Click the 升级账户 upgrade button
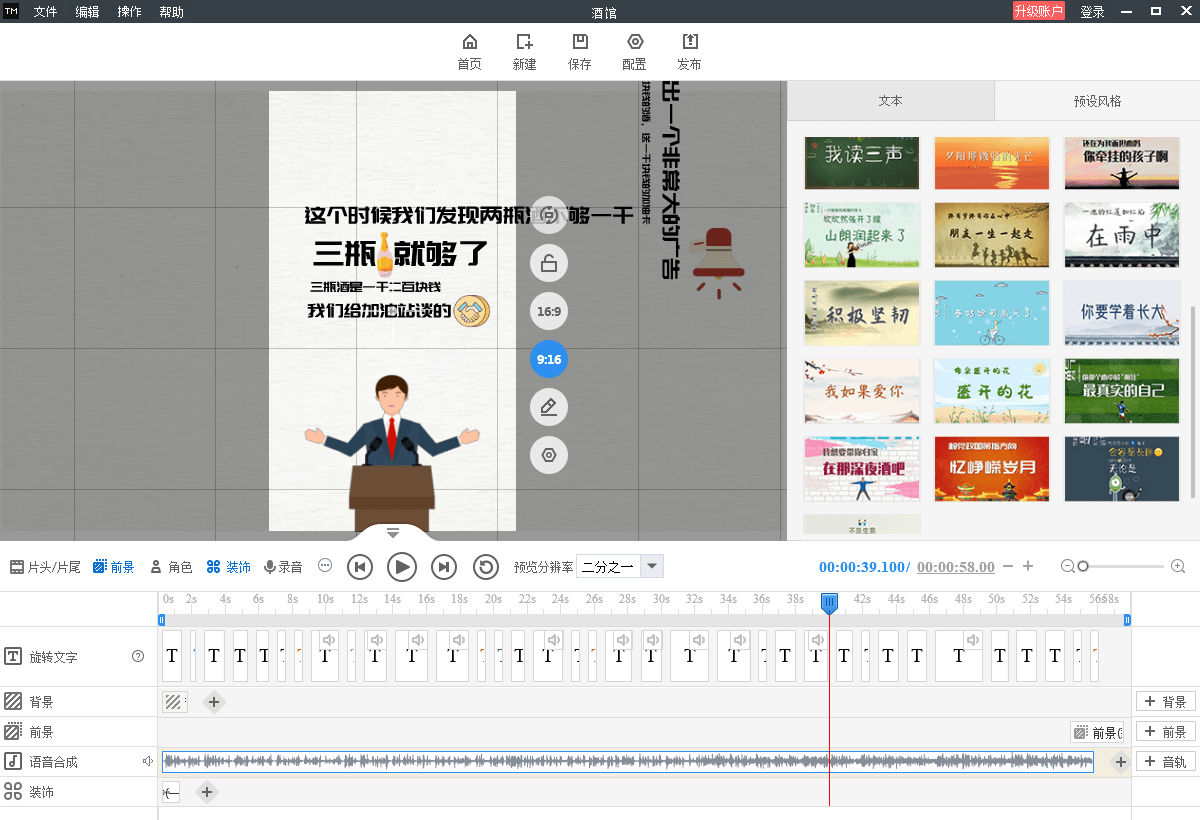 click(x=1039, y=11)
